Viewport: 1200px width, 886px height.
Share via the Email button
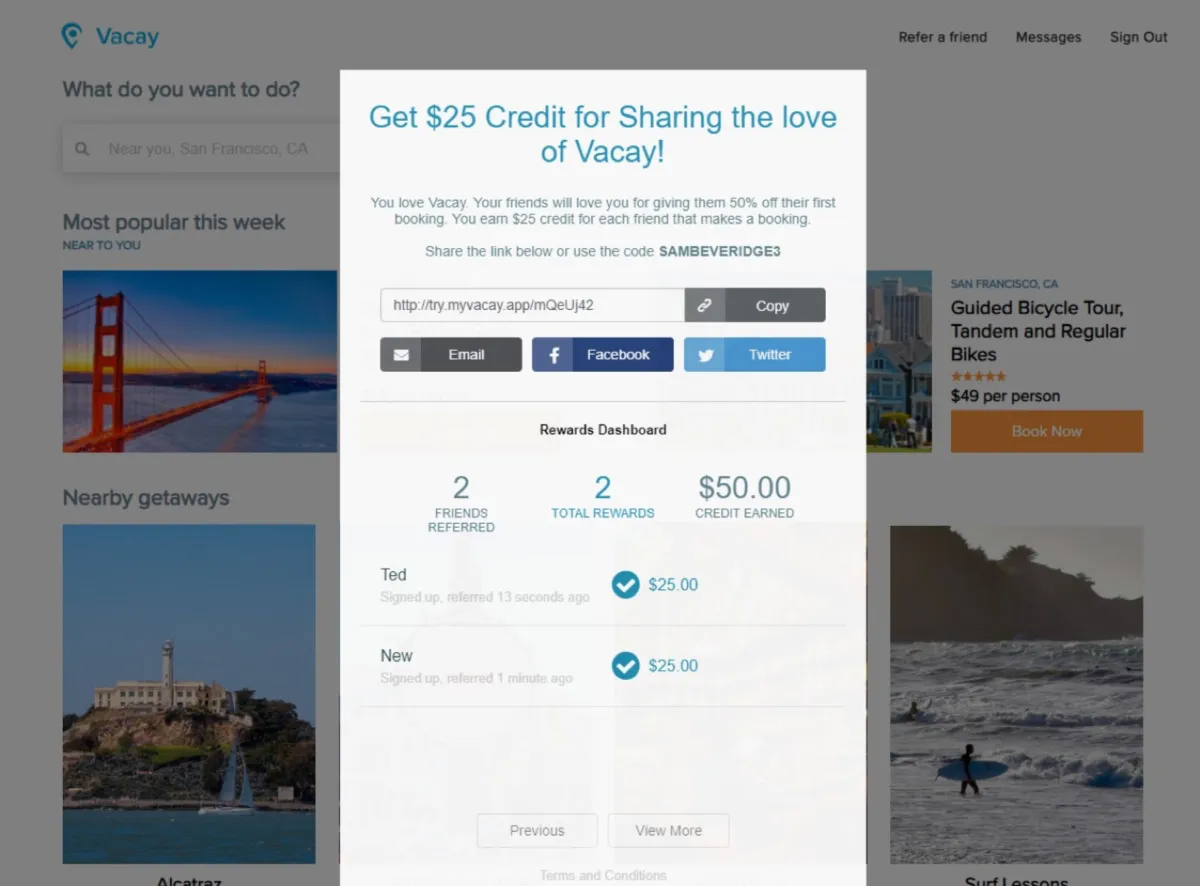coord(451,355)
